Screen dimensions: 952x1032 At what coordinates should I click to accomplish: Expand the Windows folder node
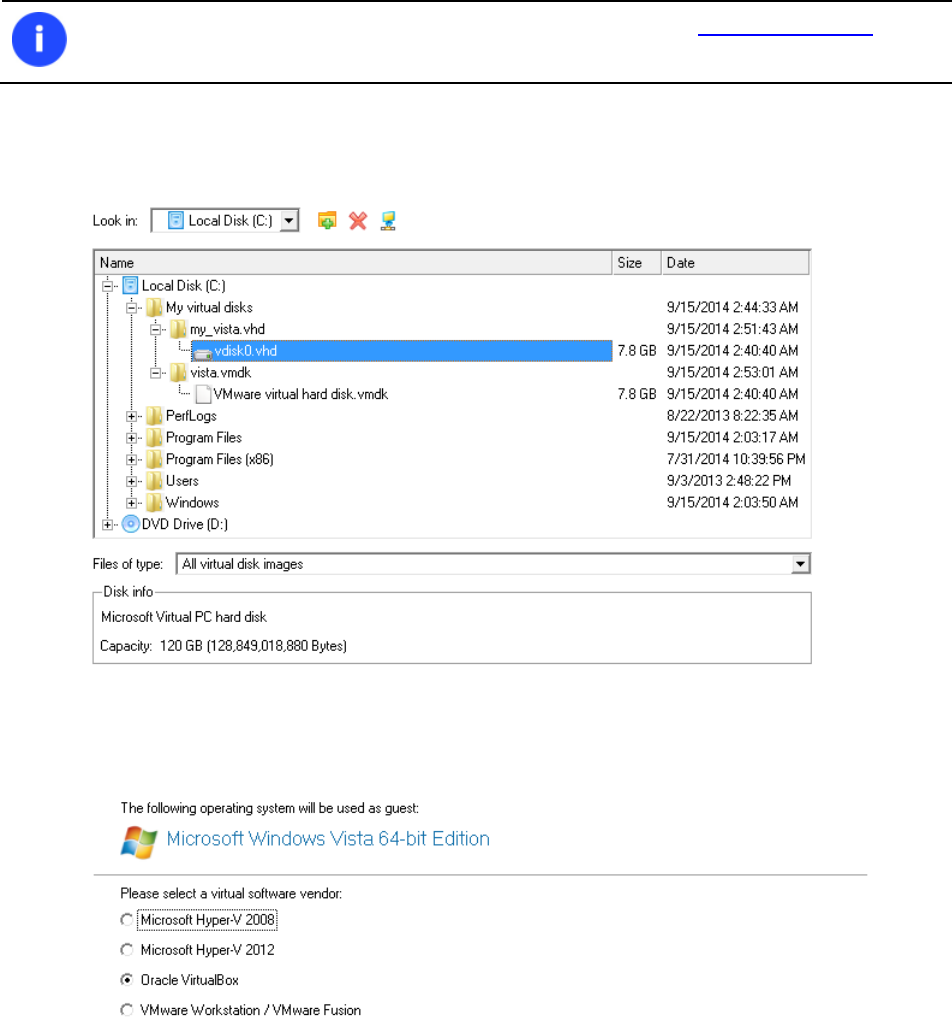pyautogui.click(x=131, y=503)
